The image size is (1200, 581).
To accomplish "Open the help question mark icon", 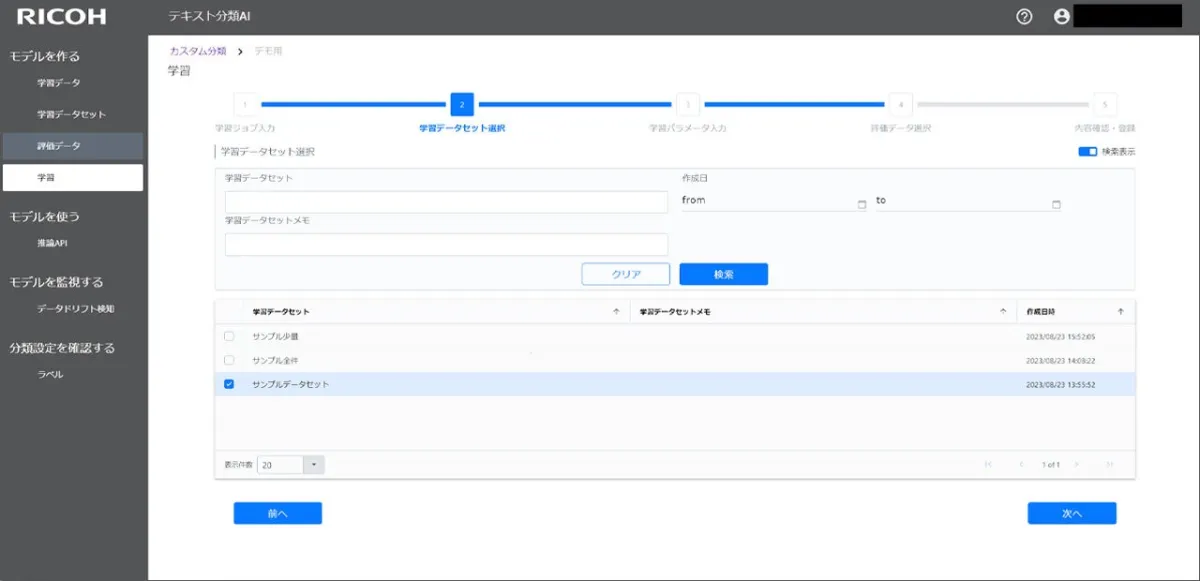I will point(1024,17).
